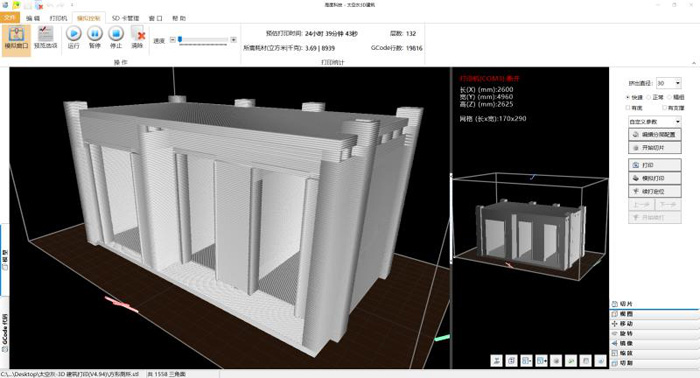
Task: Click the 速度 speed slider track
Action: [x=203, y=40]
